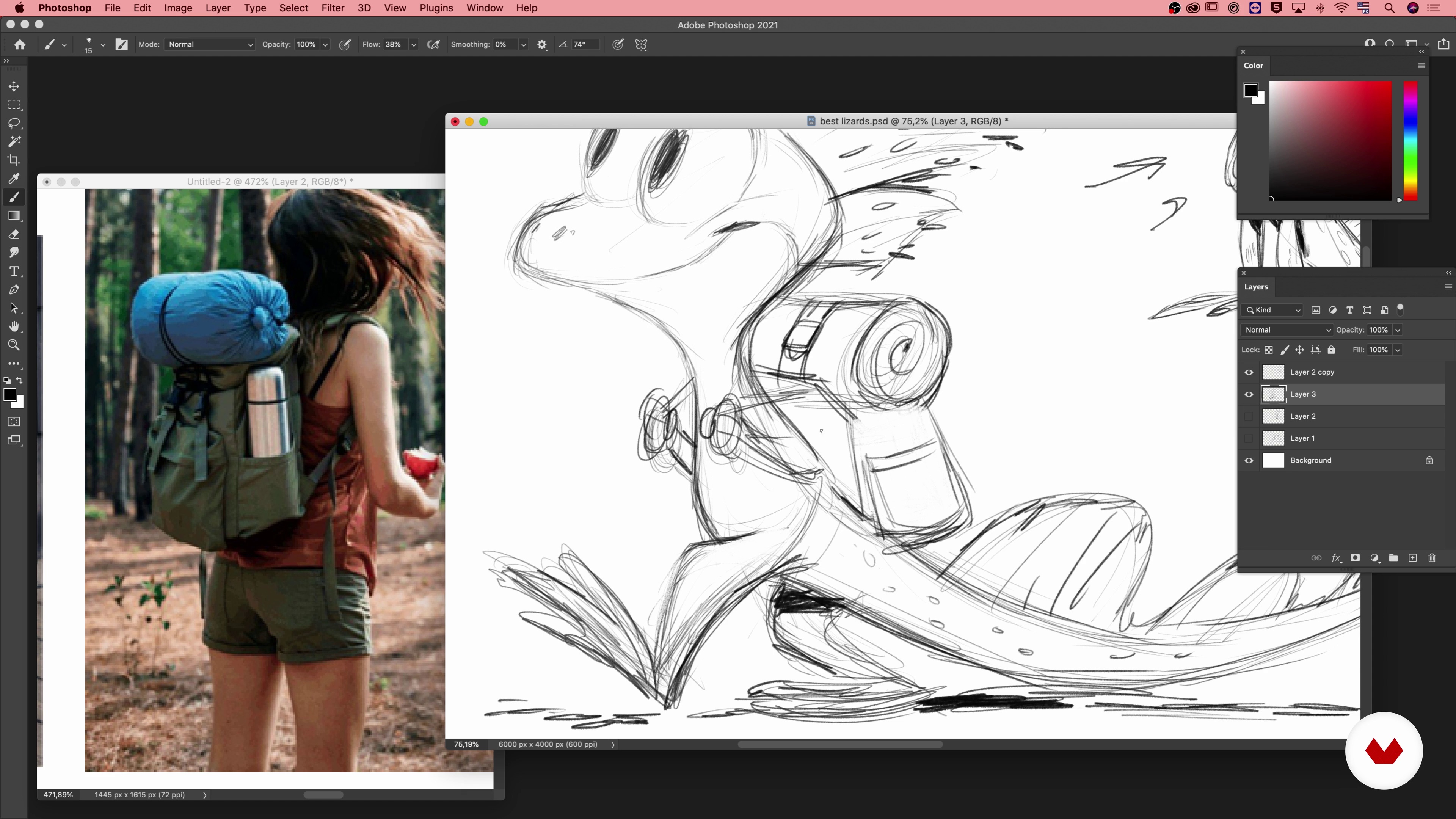Open the brush Opacity slider dropdown
The width and height of the screenshot is (1456, 819).
(325, 44)
